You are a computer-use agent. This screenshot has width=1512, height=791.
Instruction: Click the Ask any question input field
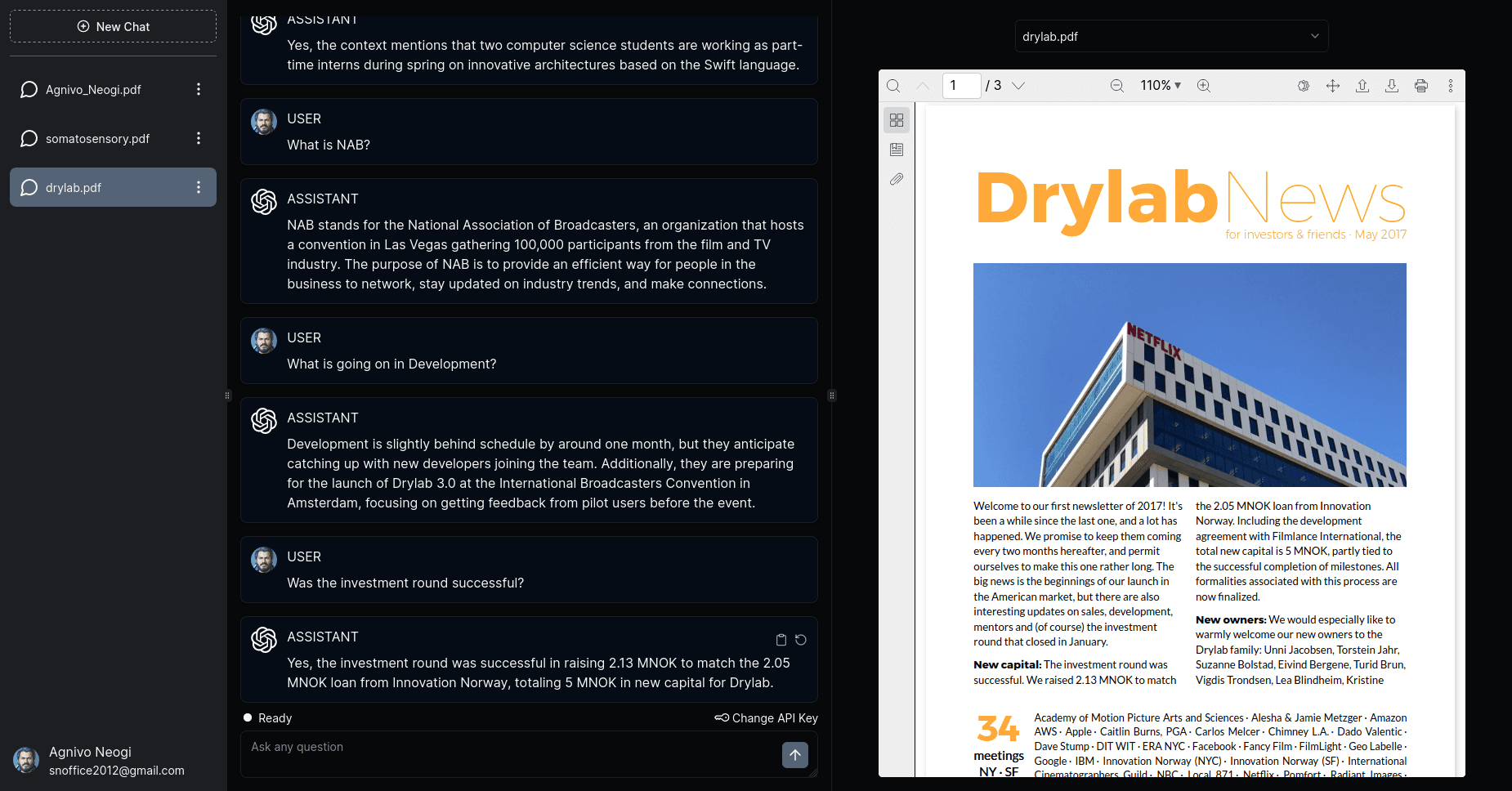[x=490, y=753]
